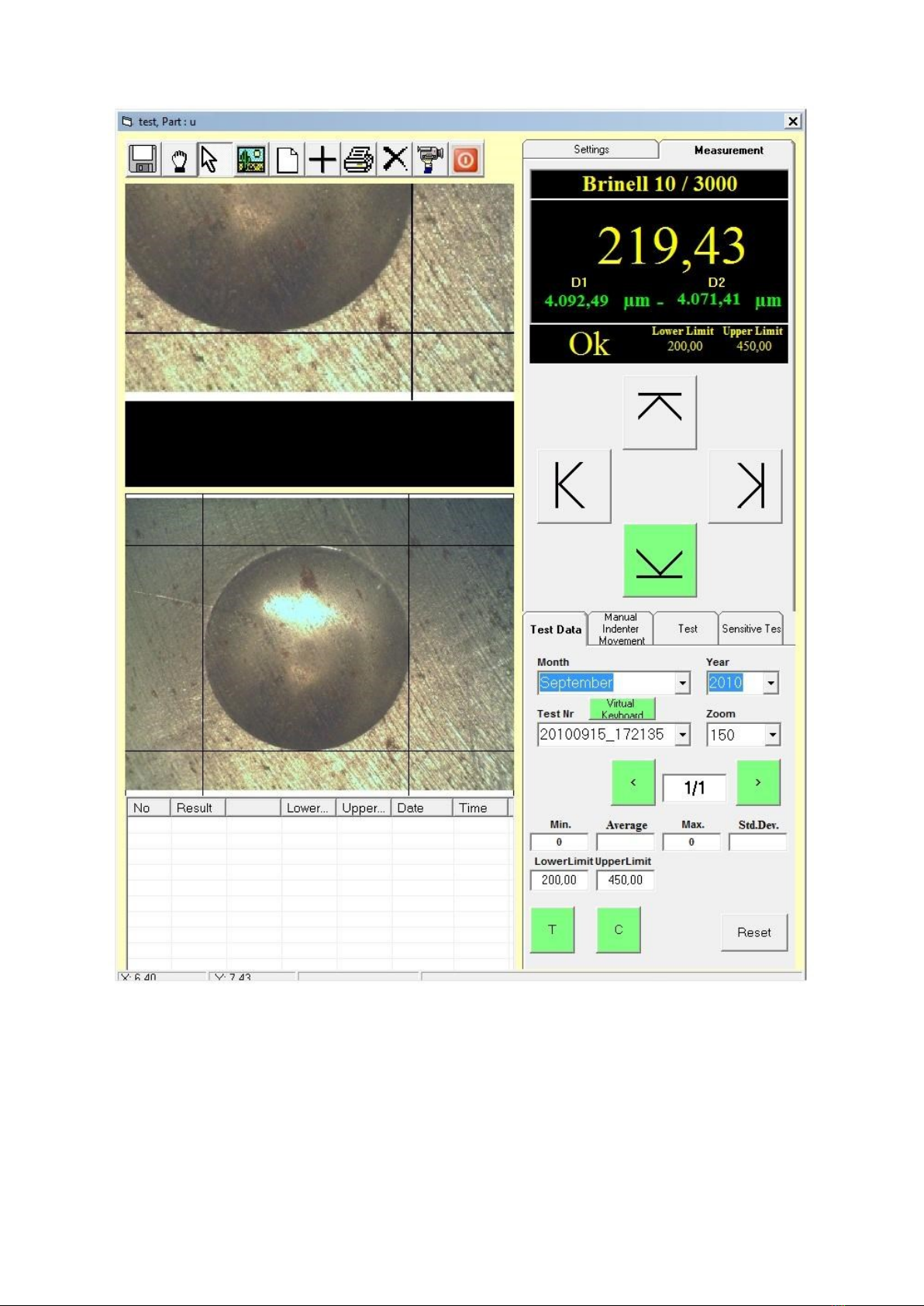Select the hand pan tool
Viewport: 924px width, 1306px height.
coord(180,160)
